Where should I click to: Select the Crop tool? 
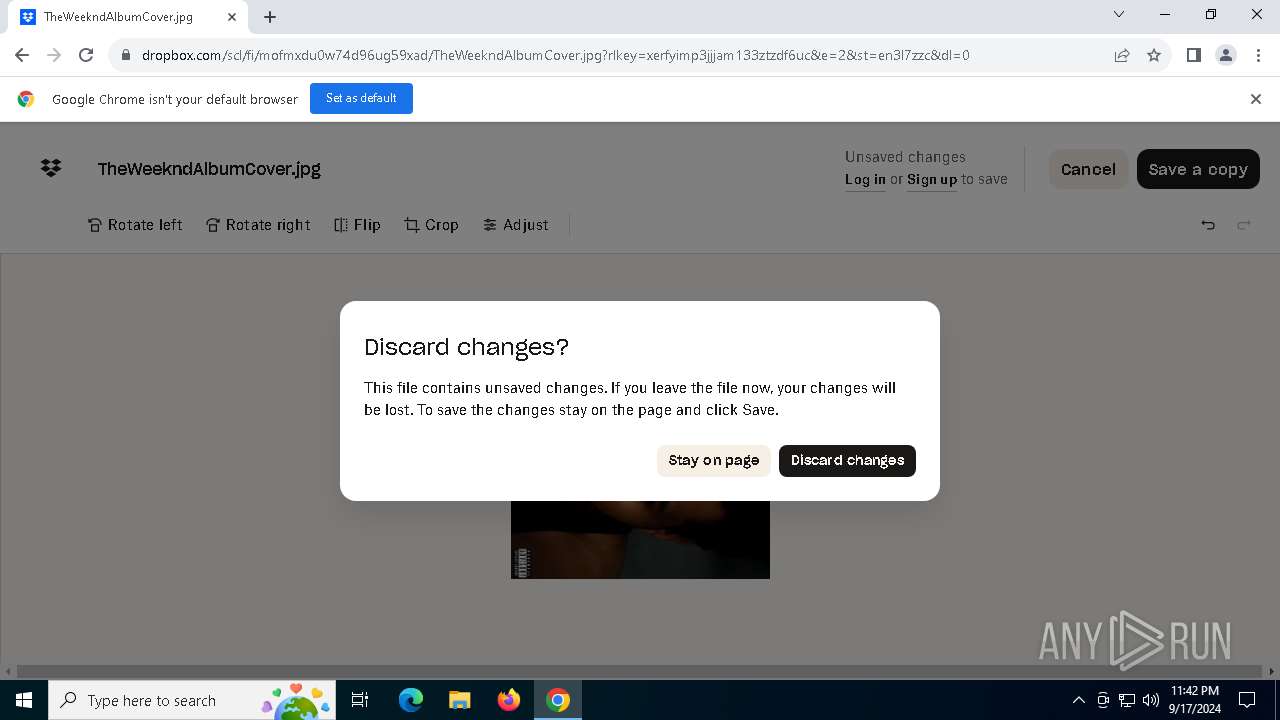[x=431, y=225]
